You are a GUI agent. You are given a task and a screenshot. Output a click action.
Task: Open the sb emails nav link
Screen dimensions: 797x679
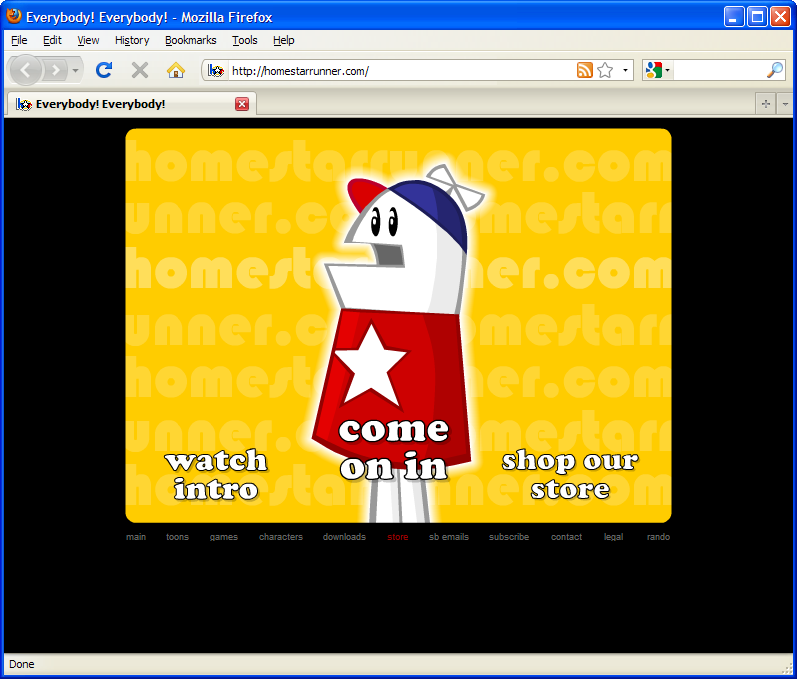449,537
